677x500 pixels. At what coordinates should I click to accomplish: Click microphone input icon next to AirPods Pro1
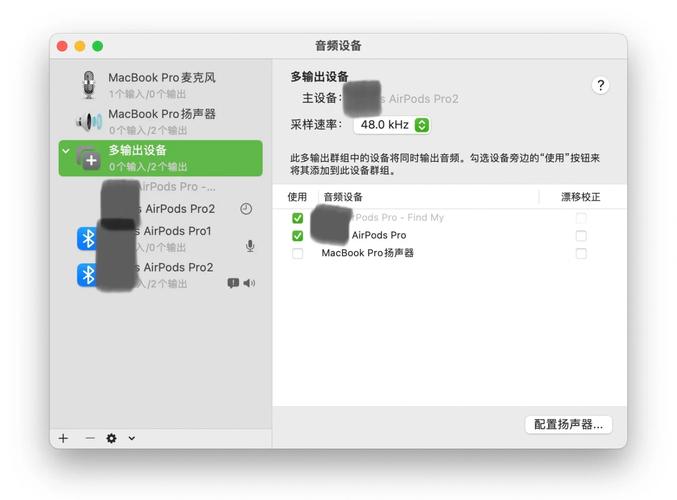pyautogui.click(x=250, y=246)
